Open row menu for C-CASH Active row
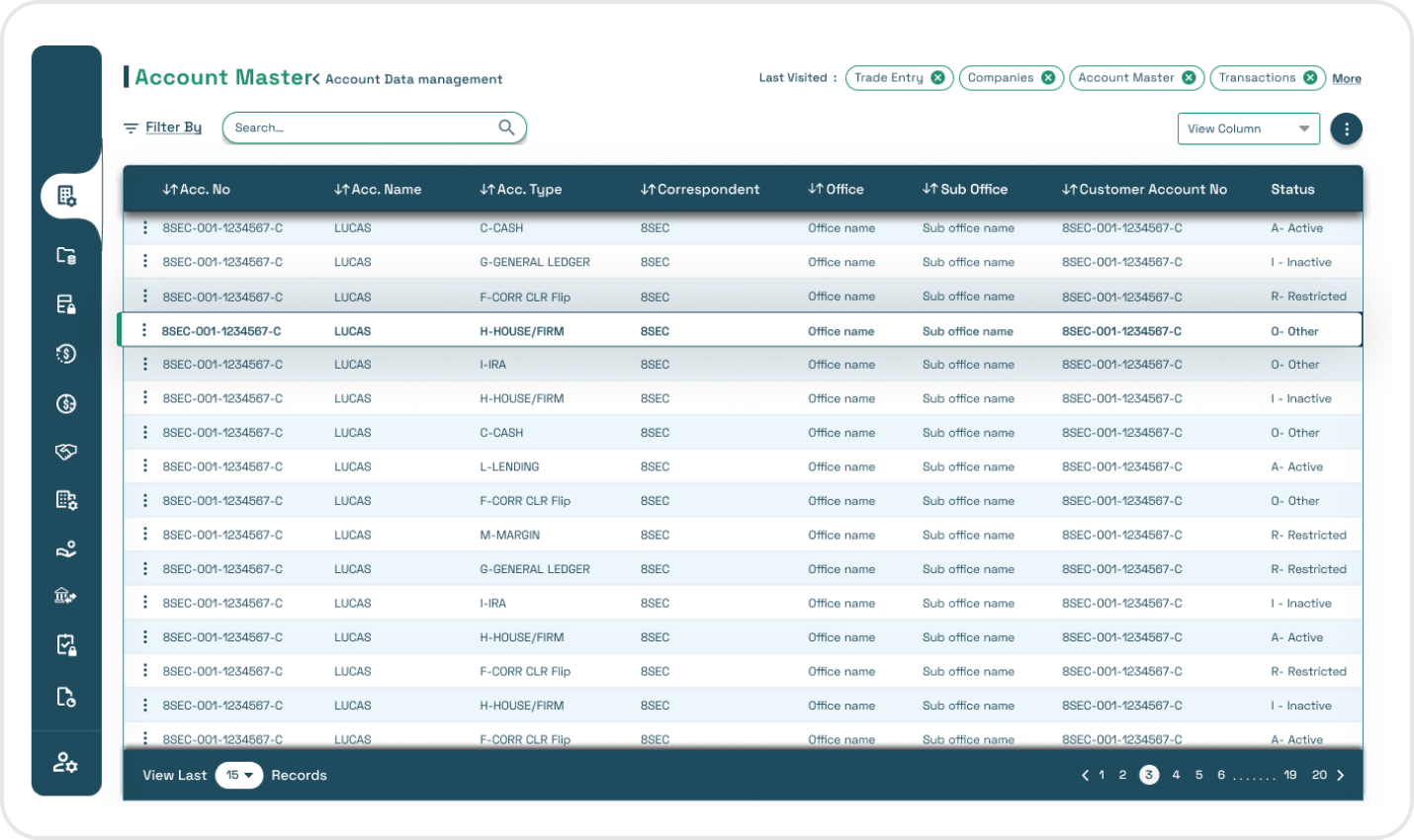 pyautogui.click(x=145, y=228)
